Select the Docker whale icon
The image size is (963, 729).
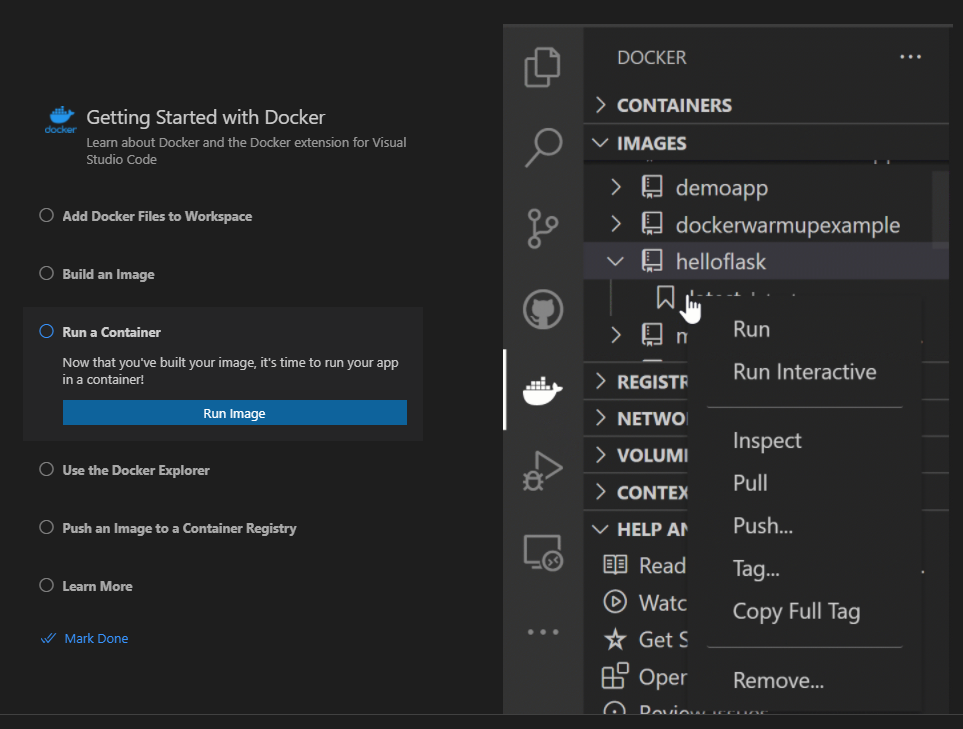pyautogui.click(x=543, y=390)
